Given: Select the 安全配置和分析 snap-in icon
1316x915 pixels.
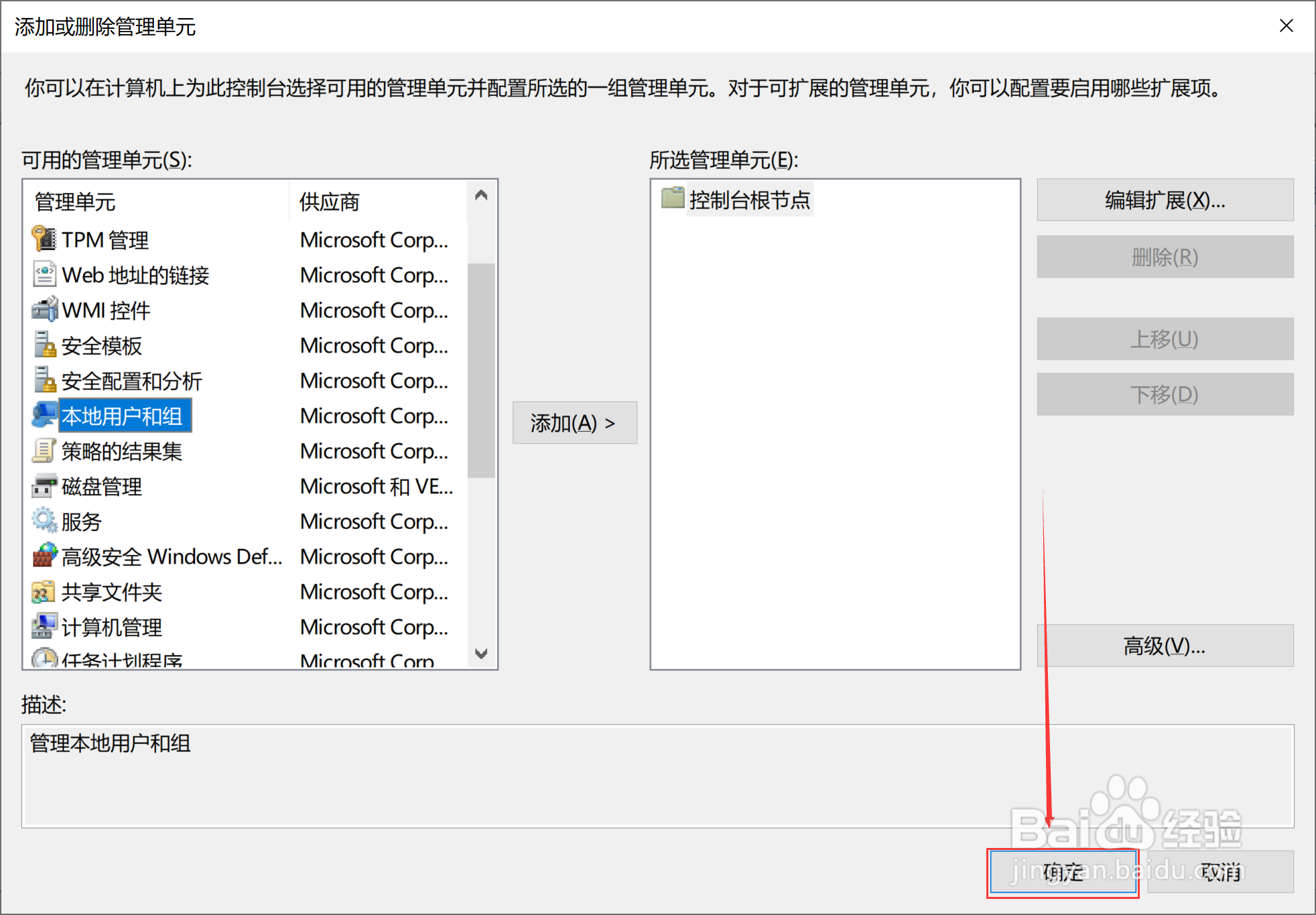Looking at the screenshot, I should tap(44, 380).
